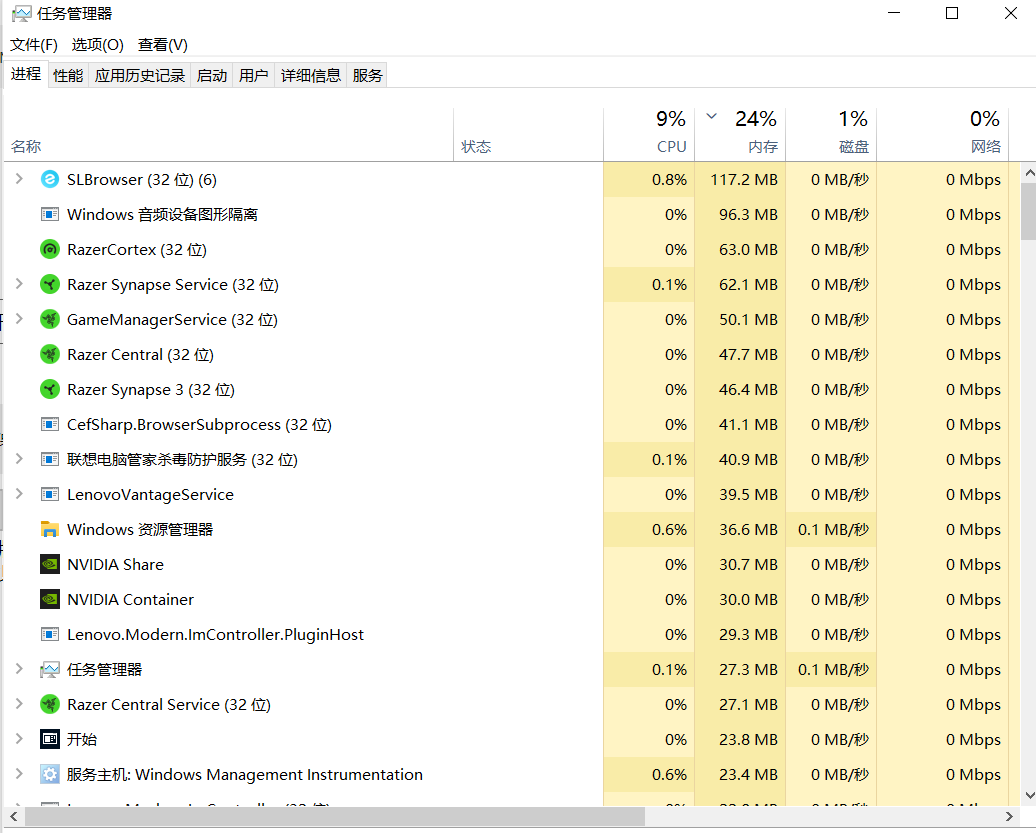This screenshot has height=833, width=1036.
Task: Click the Razer Synapse Service icon
Action: (50, 284)
